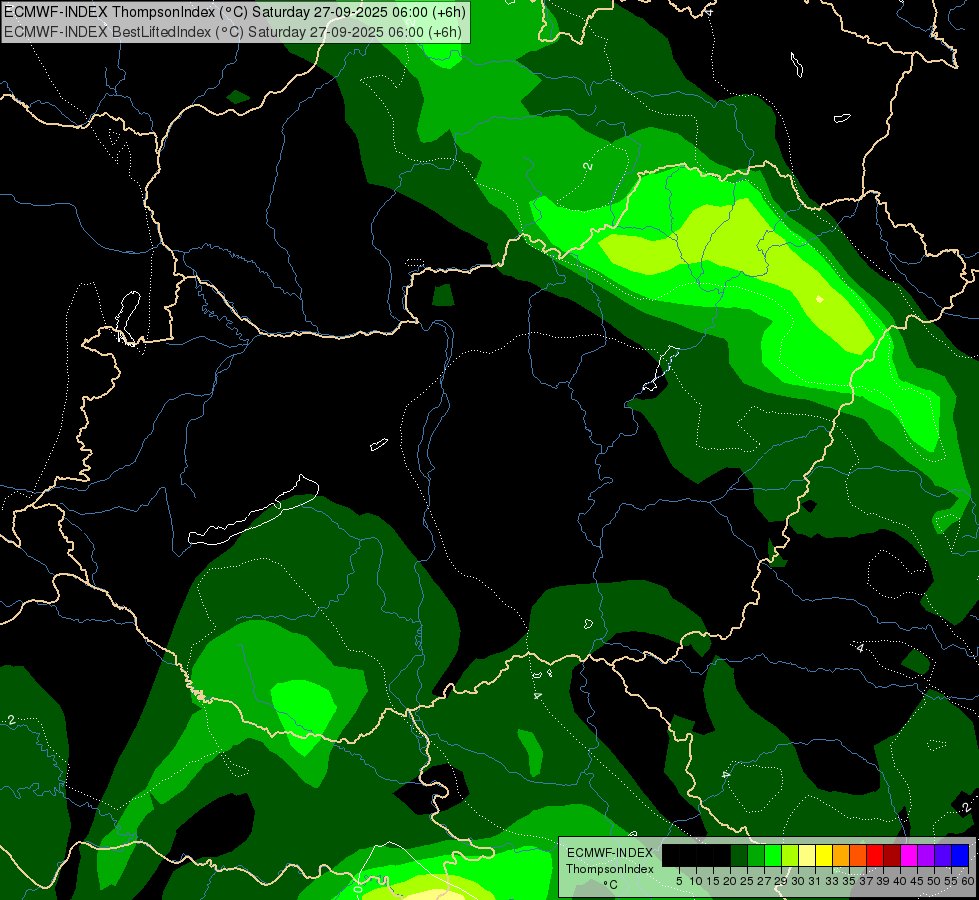Pick the bright green 27–29 legend swatch

pyautogui.click(x=772, y=855)
